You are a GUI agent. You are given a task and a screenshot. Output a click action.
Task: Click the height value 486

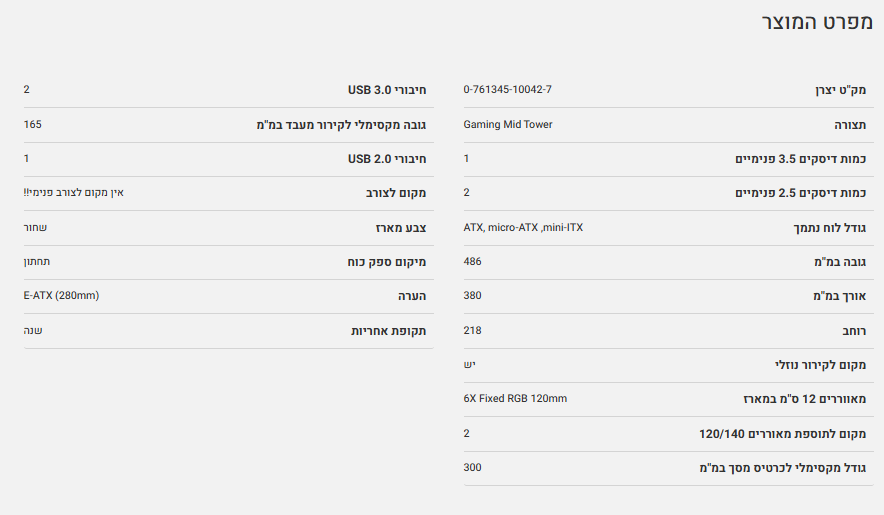click(473, 262)
